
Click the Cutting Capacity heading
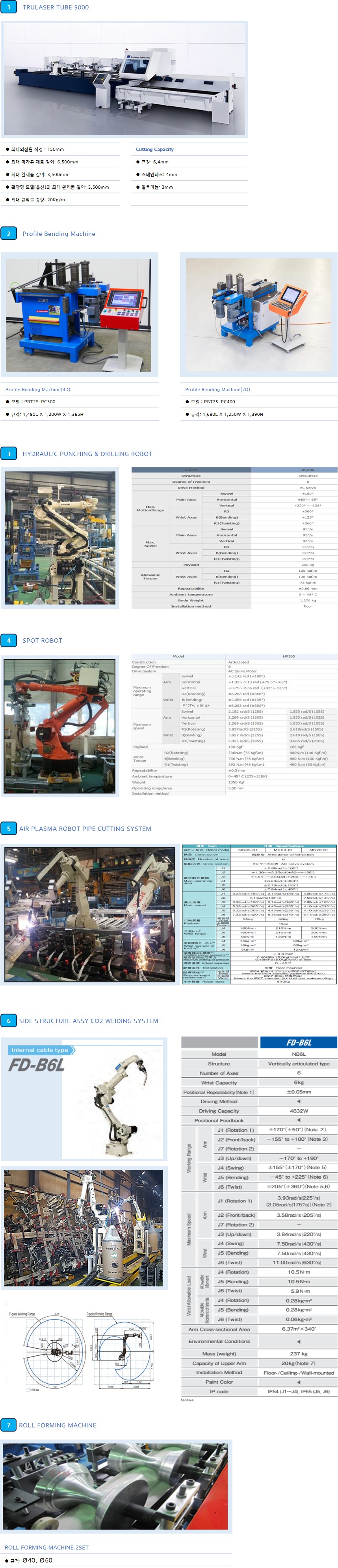[x=155, y=149]
